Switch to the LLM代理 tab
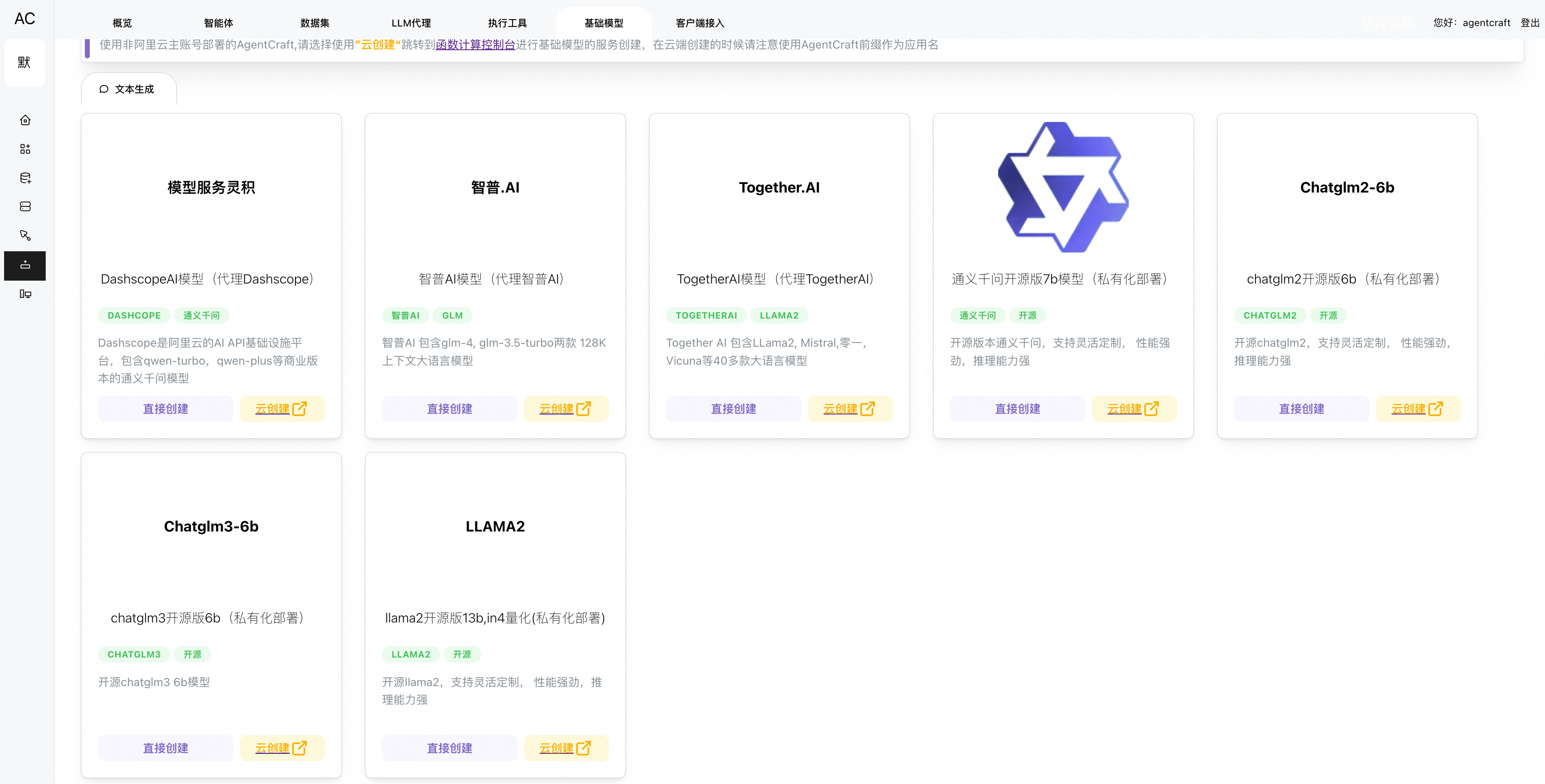The height and width of the screenshot is (784, 1545). (411, 23)
